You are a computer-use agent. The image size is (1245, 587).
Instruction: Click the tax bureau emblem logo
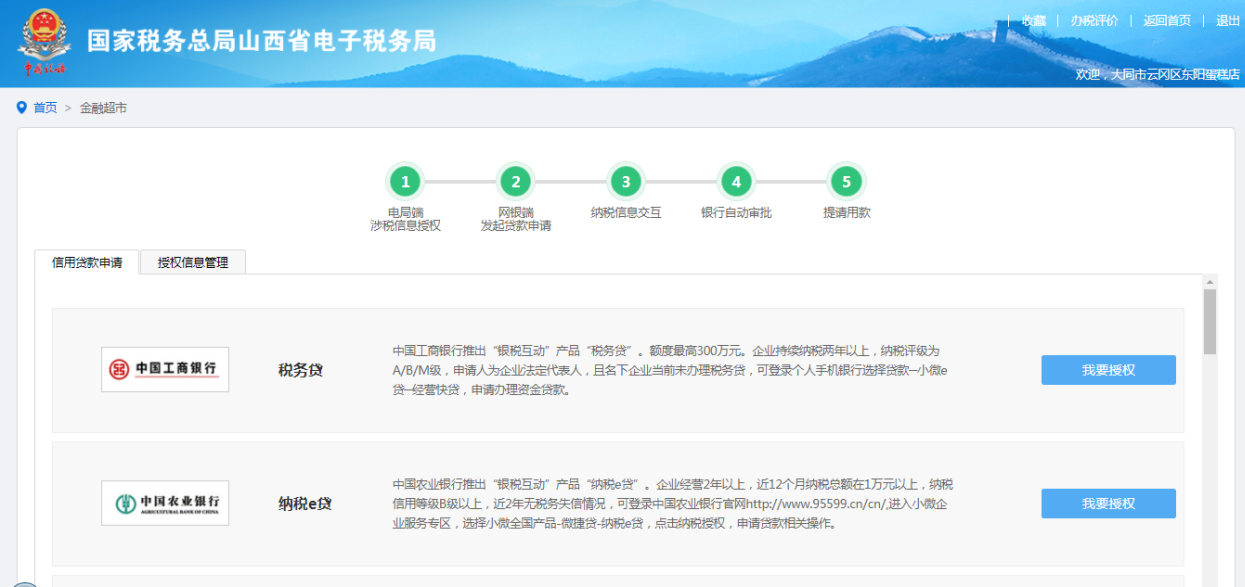44,42
